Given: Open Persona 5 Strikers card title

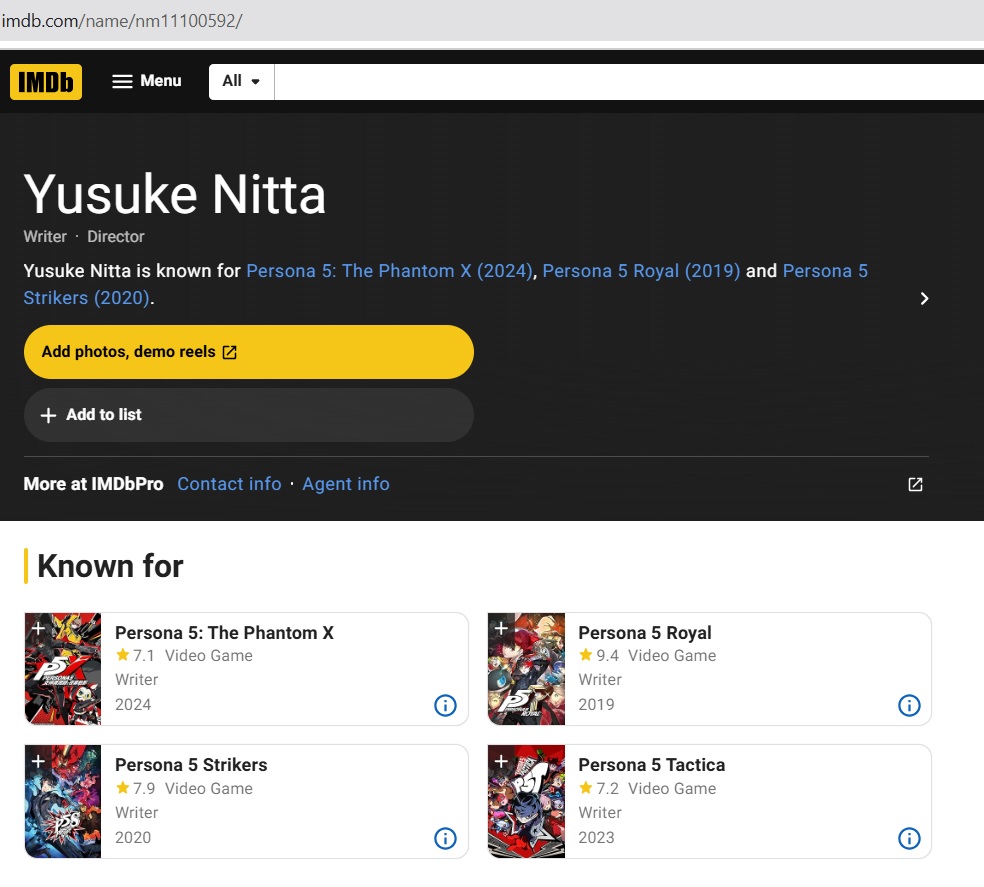Looking at the screenshot, I should (191, 765).
